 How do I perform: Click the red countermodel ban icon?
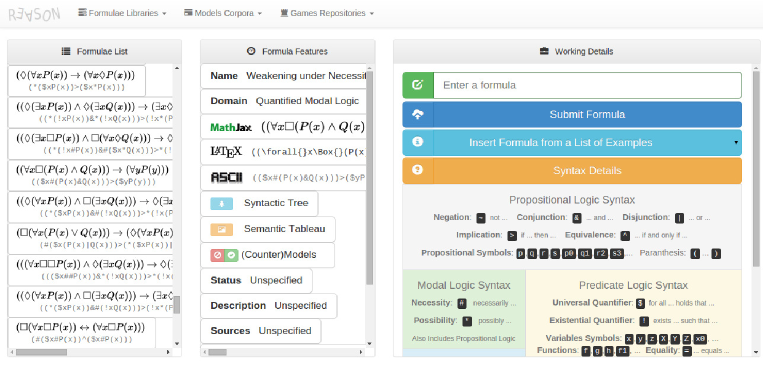click(x=217, y=255)
